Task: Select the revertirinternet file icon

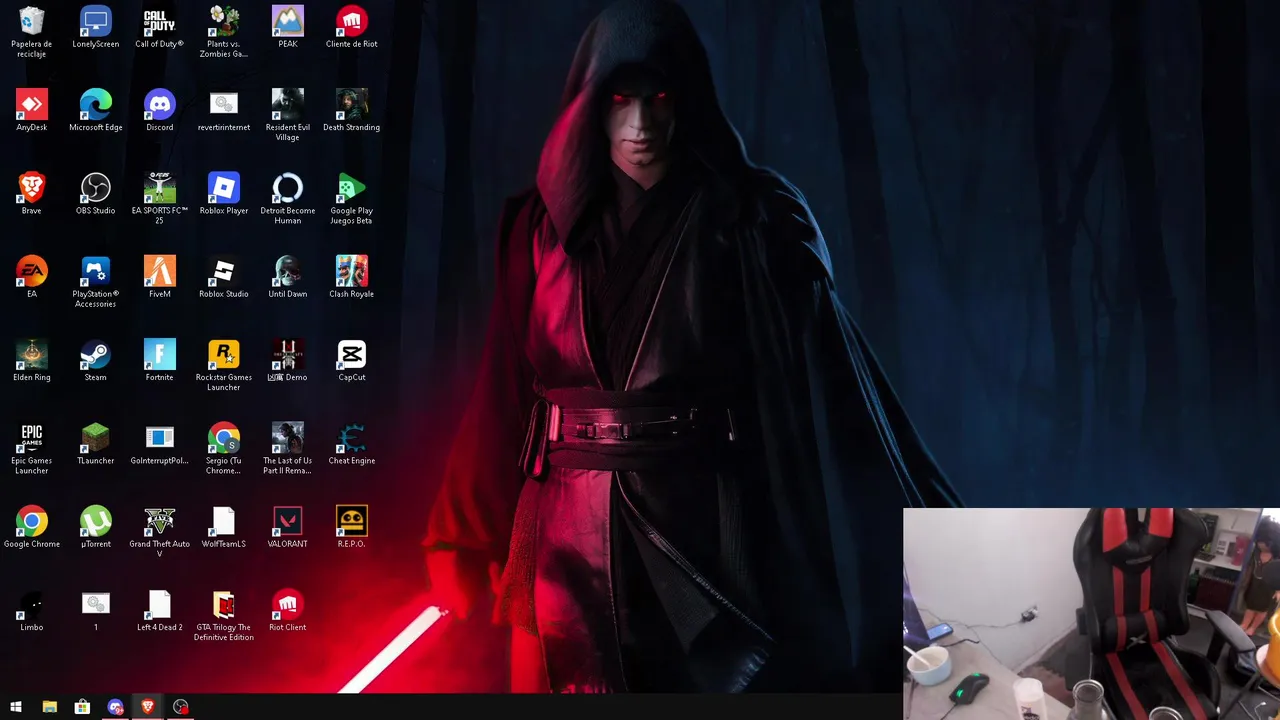Action: click(x=223, y=104)
